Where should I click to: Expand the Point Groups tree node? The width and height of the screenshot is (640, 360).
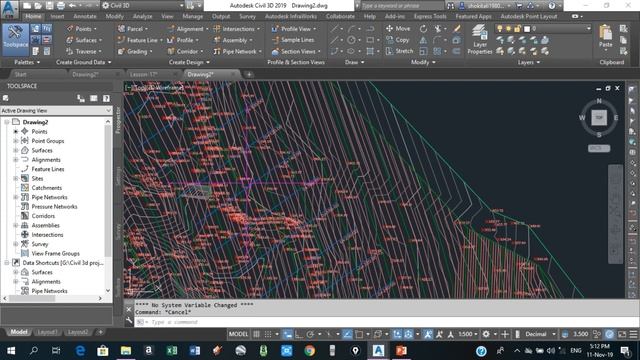16,141
